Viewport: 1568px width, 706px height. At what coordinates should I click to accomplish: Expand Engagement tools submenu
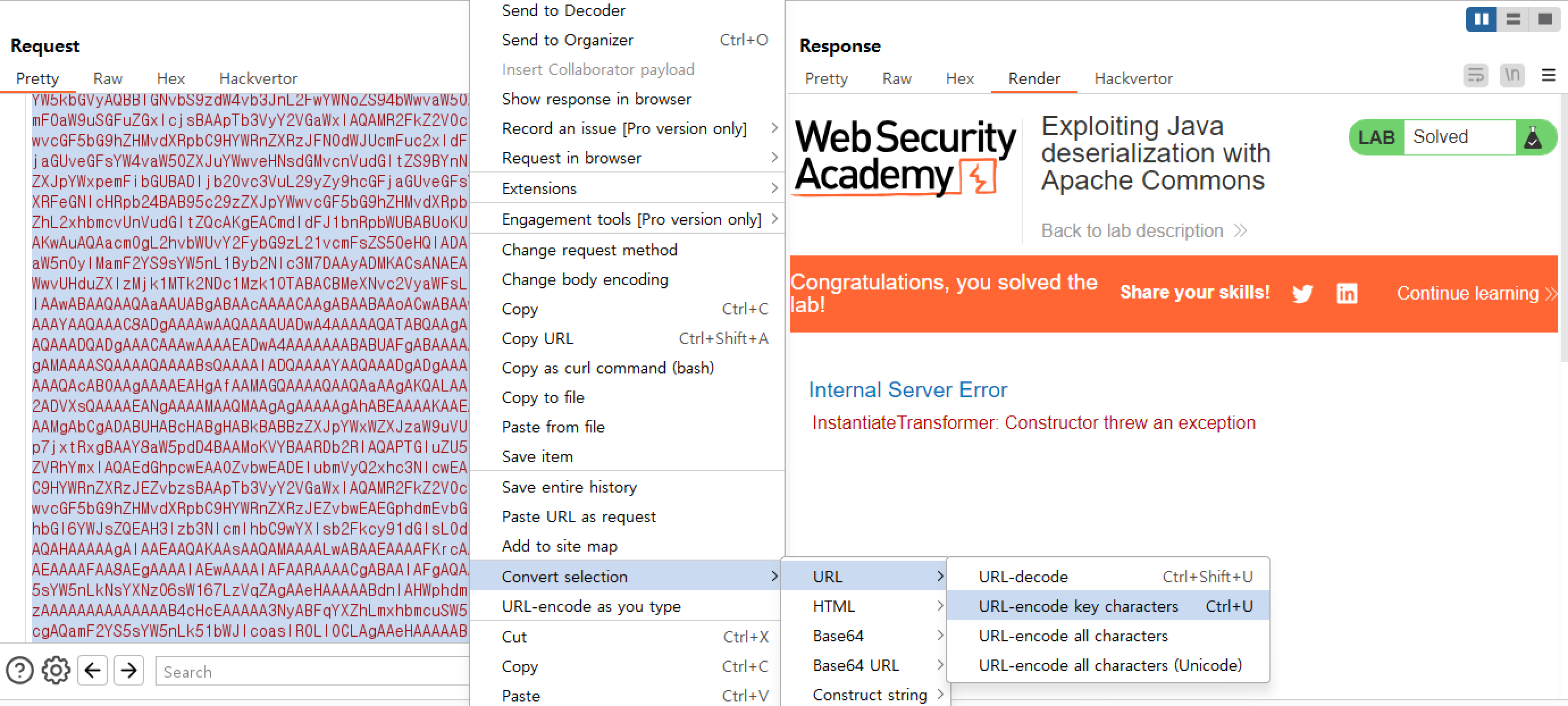point(627,218)
